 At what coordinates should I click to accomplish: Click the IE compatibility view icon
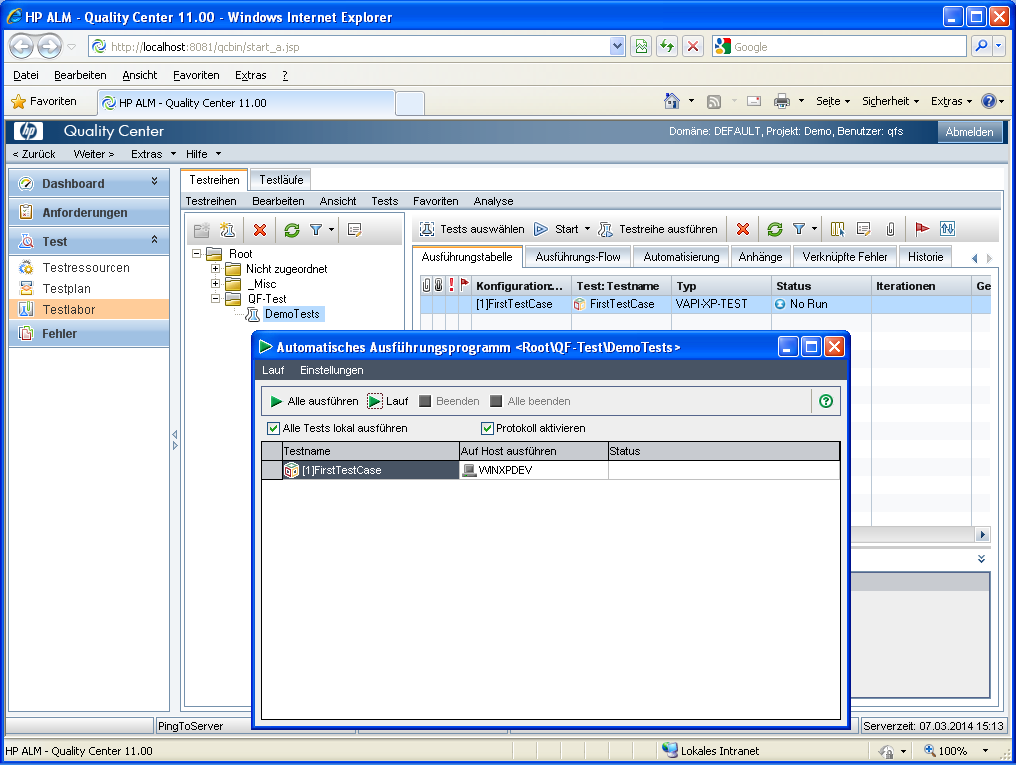pyautogui.click(x=641, y=47)
